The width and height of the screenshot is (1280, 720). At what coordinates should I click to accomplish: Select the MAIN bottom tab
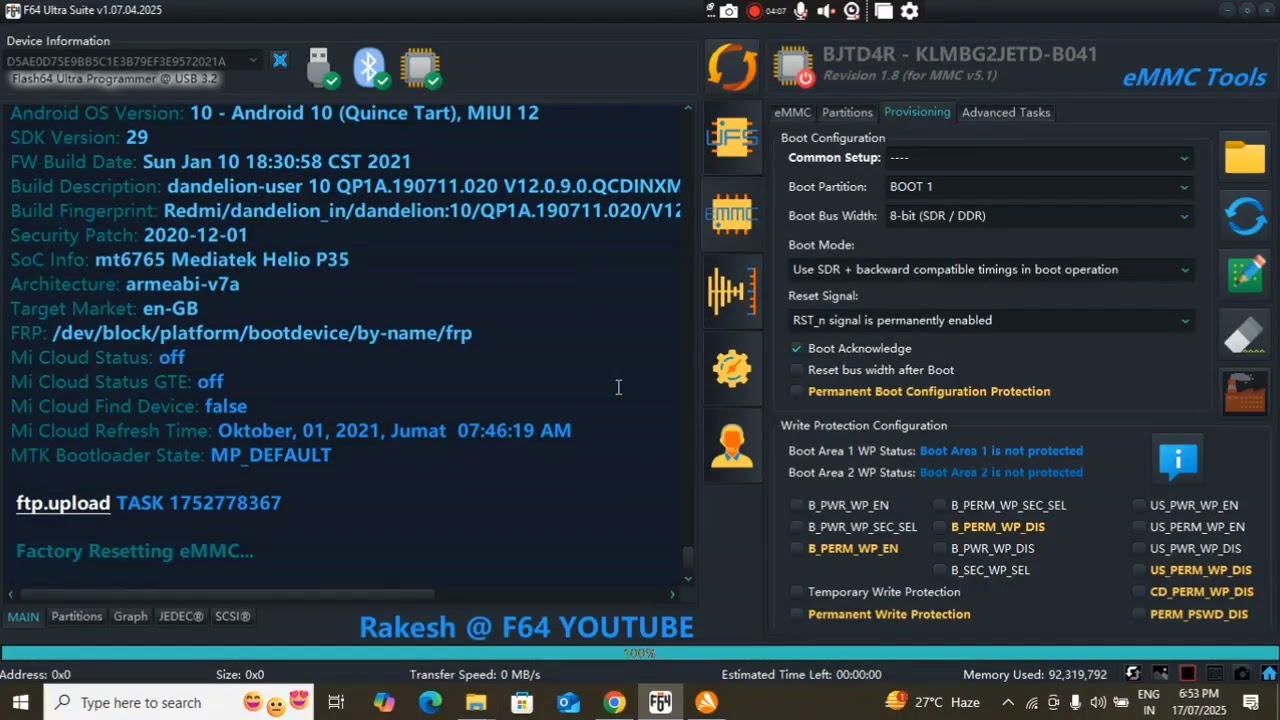coord(23,617)
